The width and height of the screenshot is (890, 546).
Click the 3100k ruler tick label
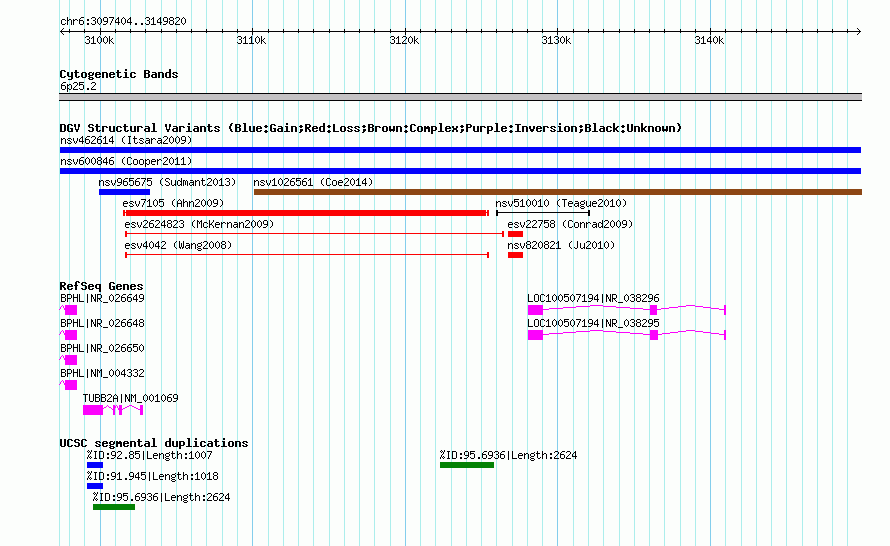click(x=99, y=40)
